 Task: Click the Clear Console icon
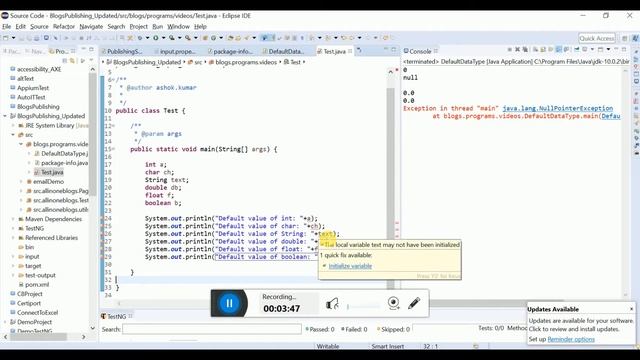click(536, 49)
